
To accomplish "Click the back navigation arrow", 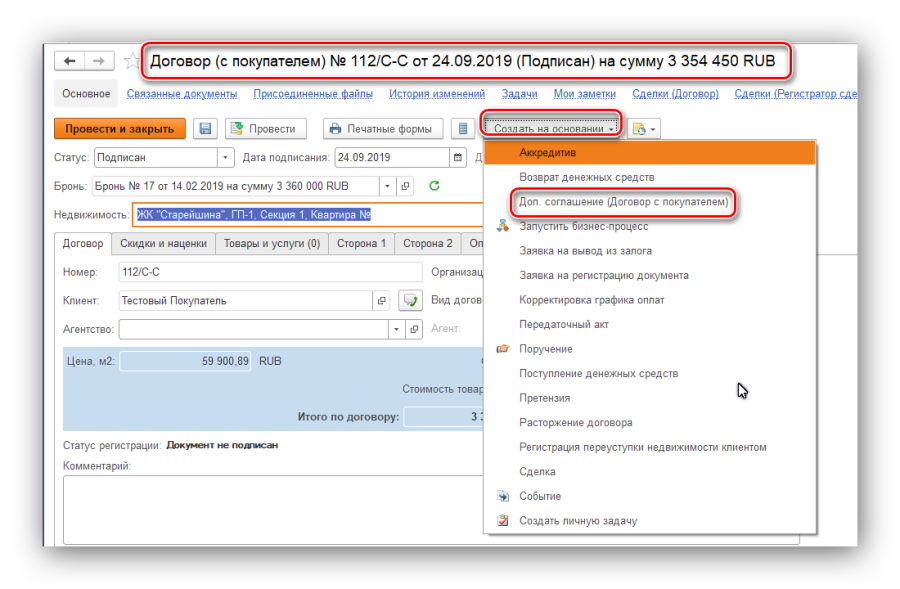I will coord(70,61).
